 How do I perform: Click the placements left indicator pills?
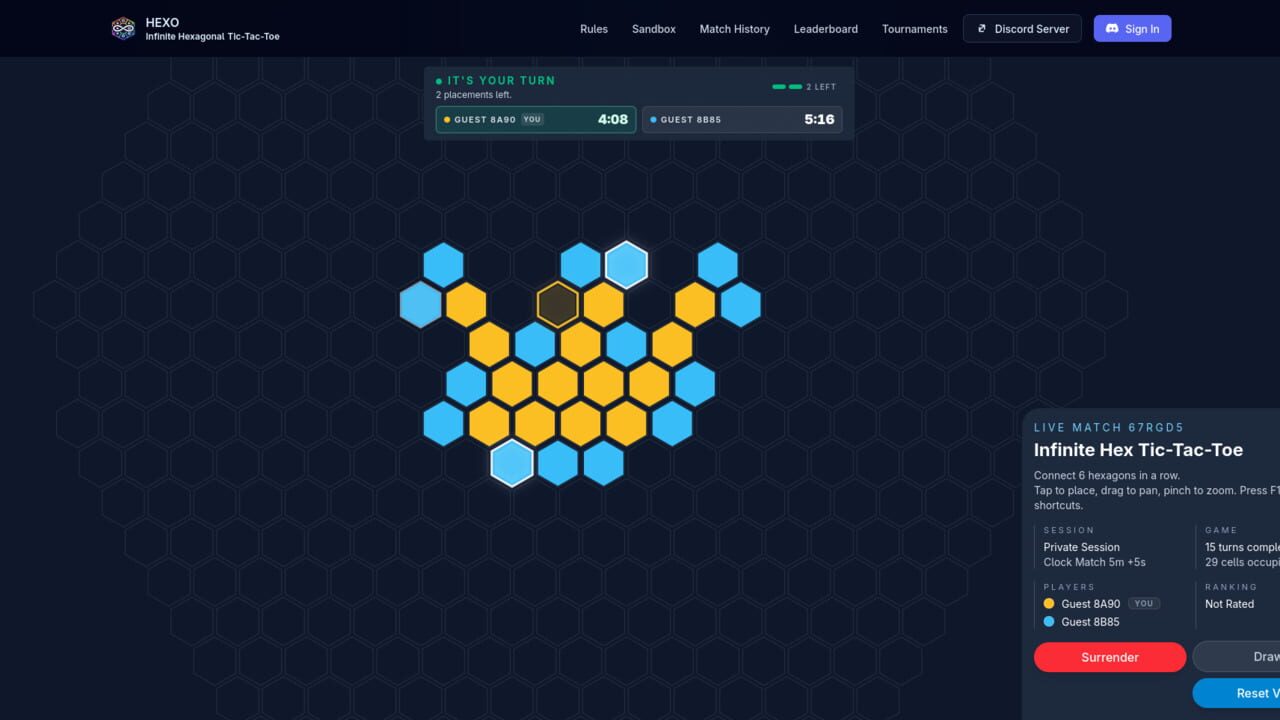[787, 87]
